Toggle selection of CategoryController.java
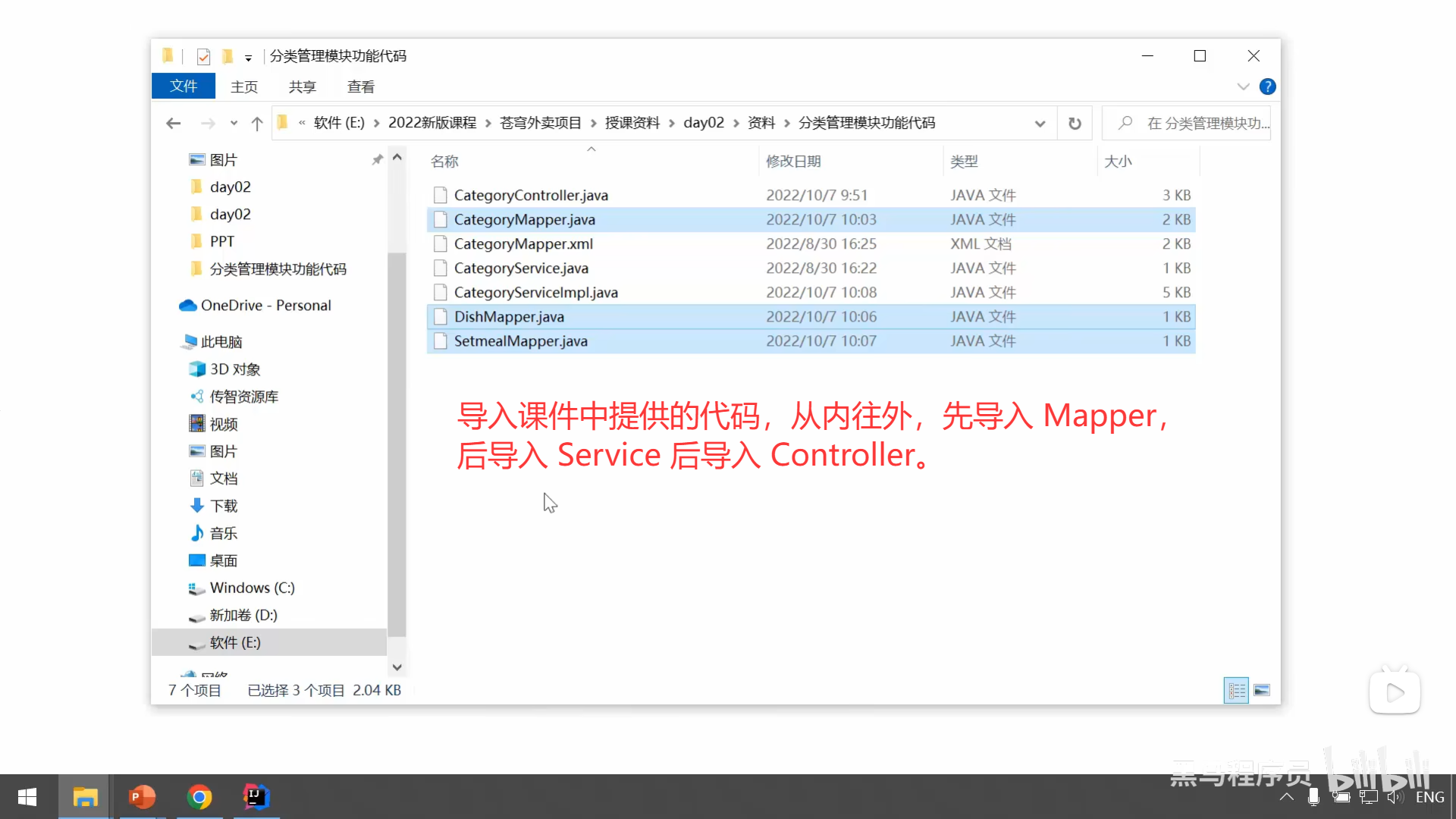Screen dimensions: 1456x819 [531, 195]
